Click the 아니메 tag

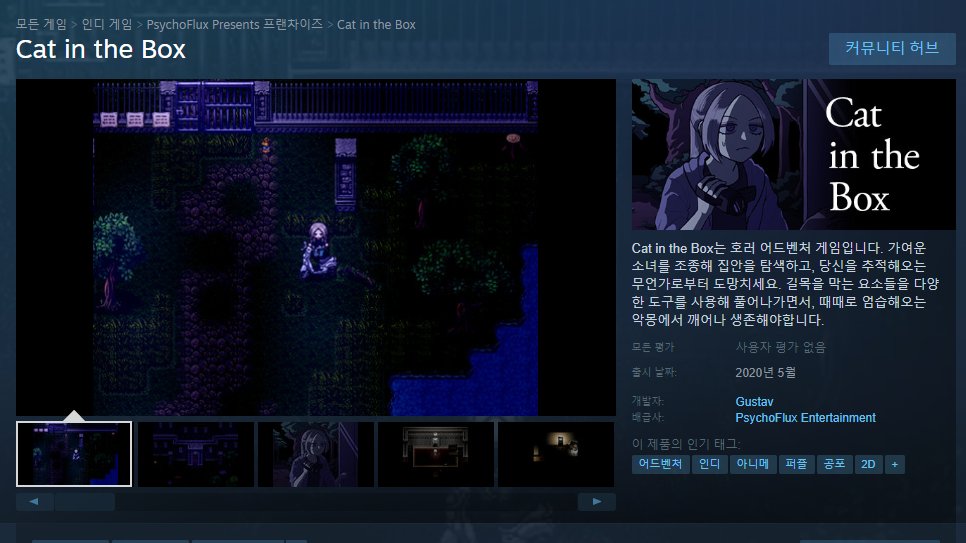tap(753, 464)
